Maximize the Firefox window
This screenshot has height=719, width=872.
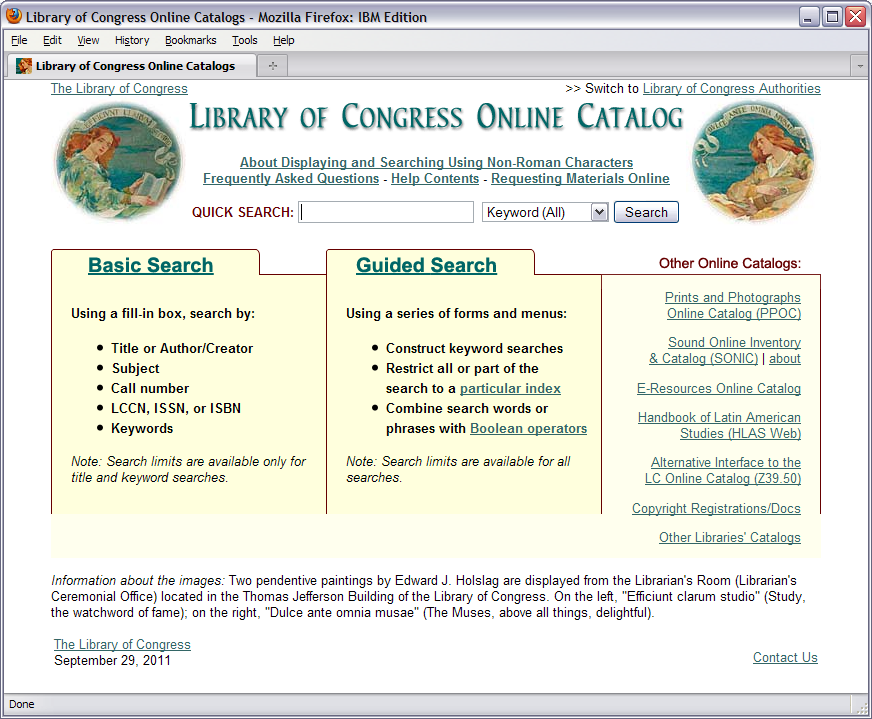pos(833,17)
